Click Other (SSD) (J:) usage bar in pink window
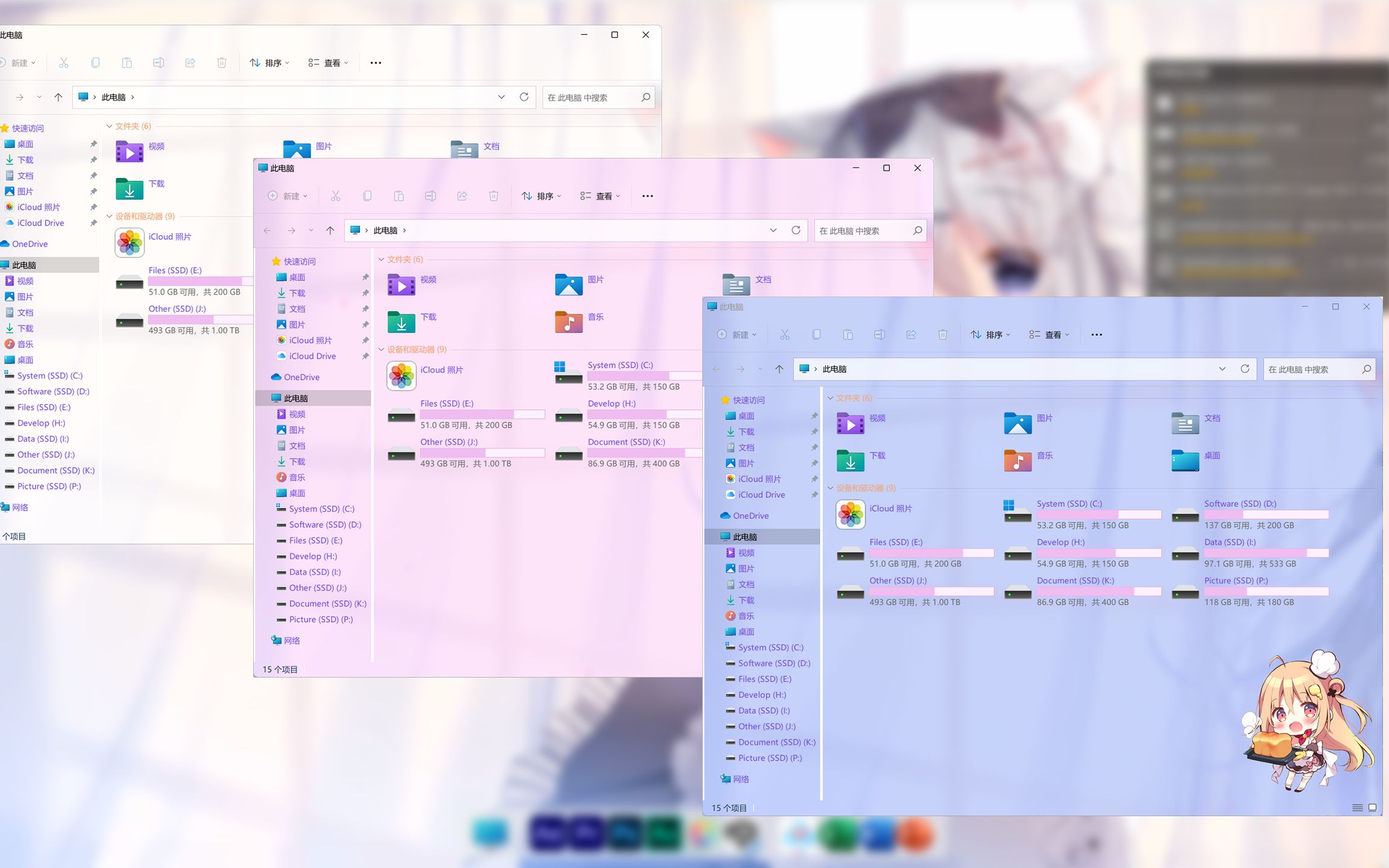The image size is (1389, 868). click(482, 453)
